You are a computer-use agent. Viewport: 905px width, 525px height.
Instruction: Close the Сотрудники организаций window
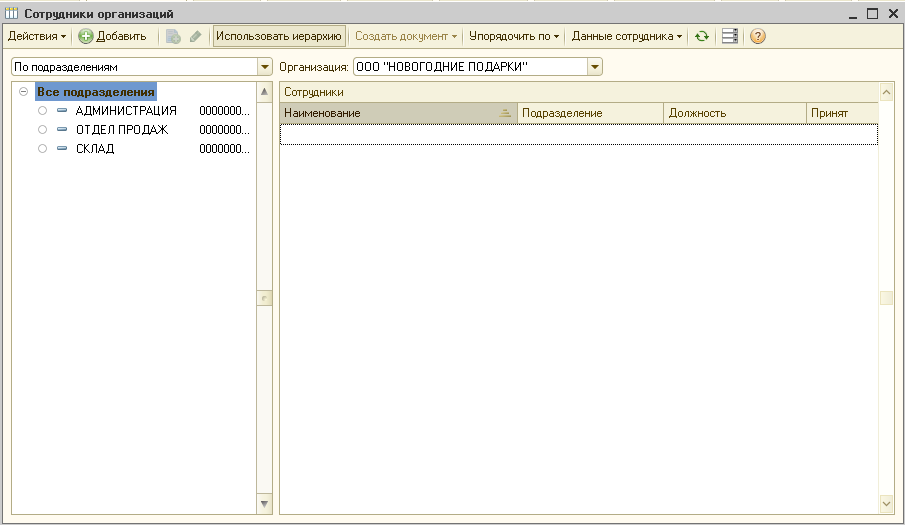click(893, 13)
